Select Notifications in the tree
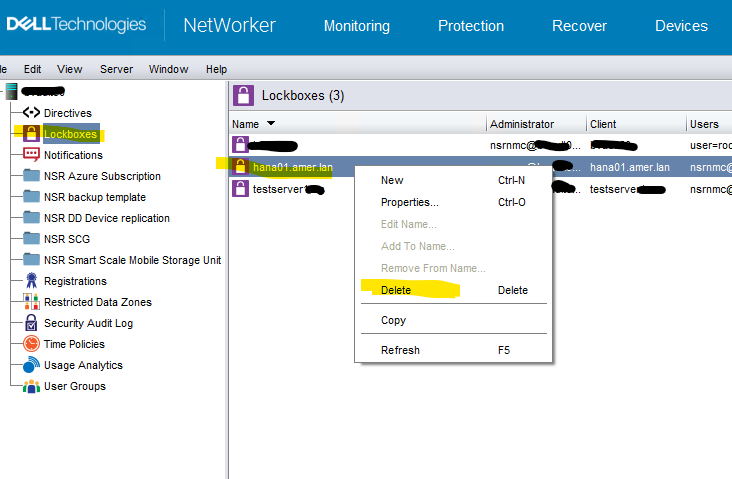Image resolution: width=732 pixels, height=479 pixels. [x=73, y=155]
